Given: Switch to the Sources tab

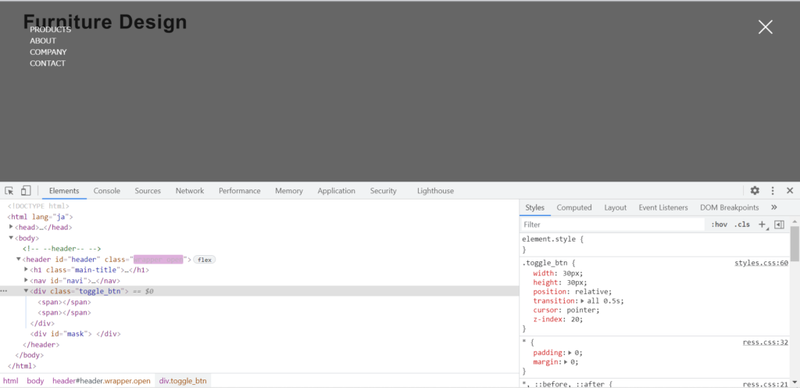Looking at the screenshot, I should coord(147,191).
